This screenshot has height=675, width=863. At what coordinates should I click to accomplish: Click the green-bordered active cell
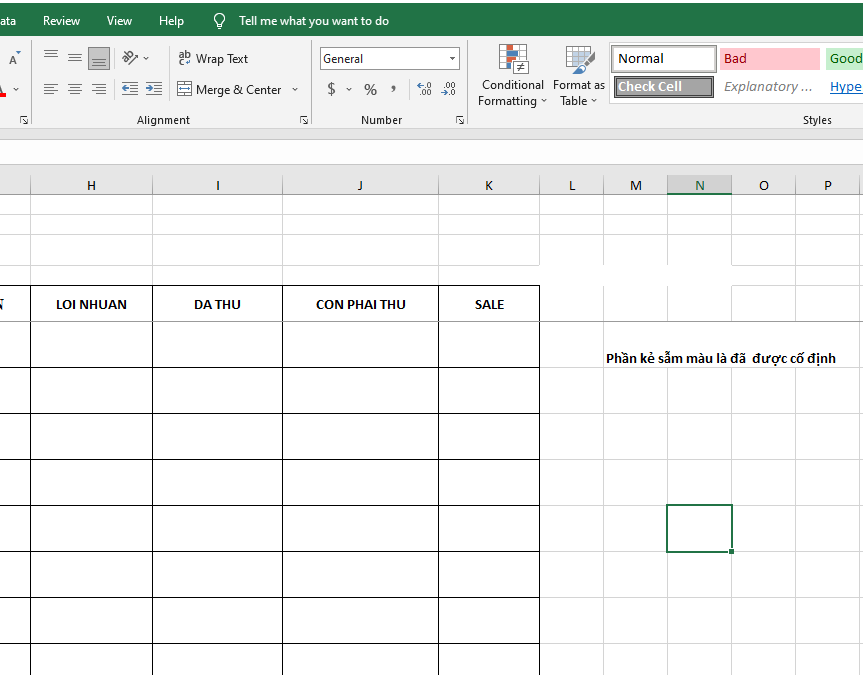[700, 529]
